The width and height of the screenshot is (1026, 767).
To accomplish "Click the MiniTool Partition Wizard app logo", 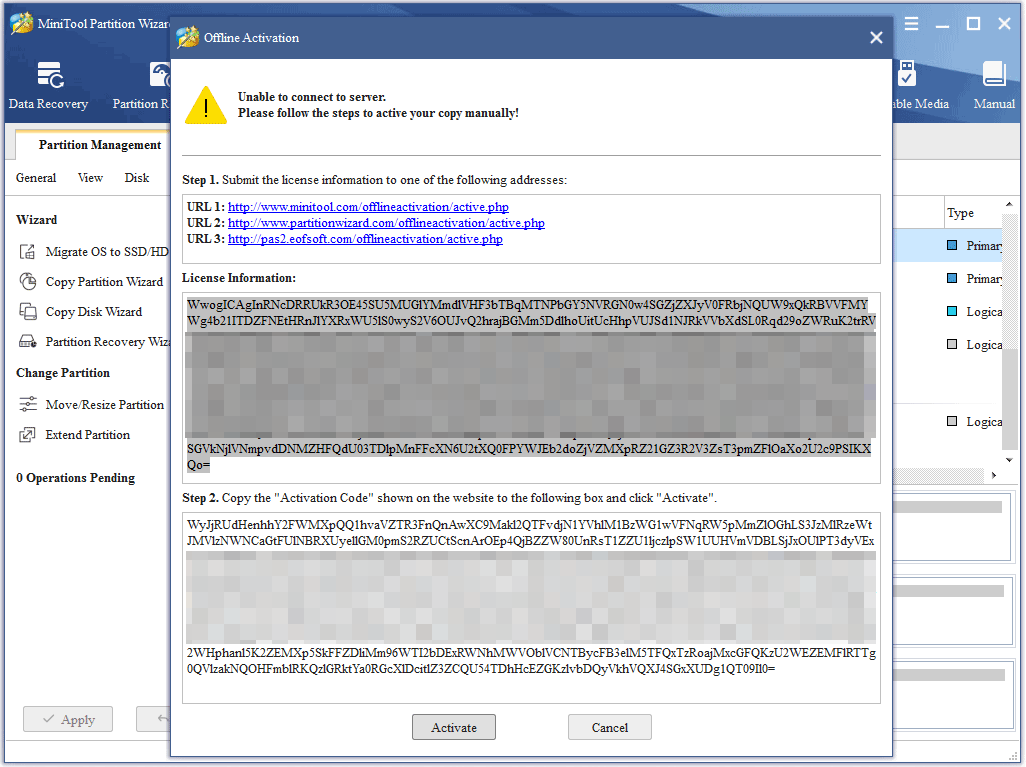I will click(x=22, y=23).
